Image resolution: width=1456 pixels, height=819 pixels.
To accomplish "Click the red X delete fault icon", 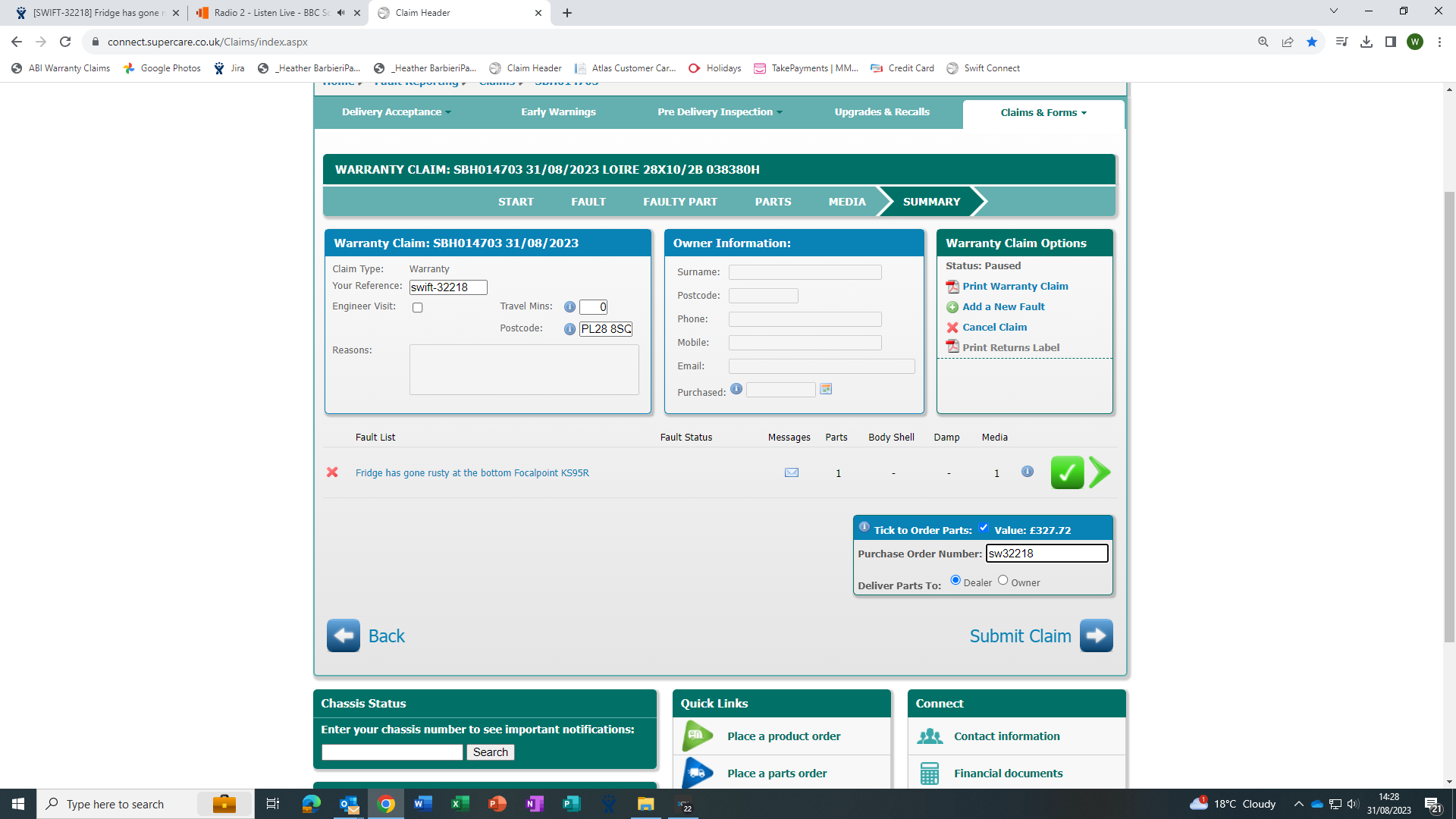I will click(332, 472).
